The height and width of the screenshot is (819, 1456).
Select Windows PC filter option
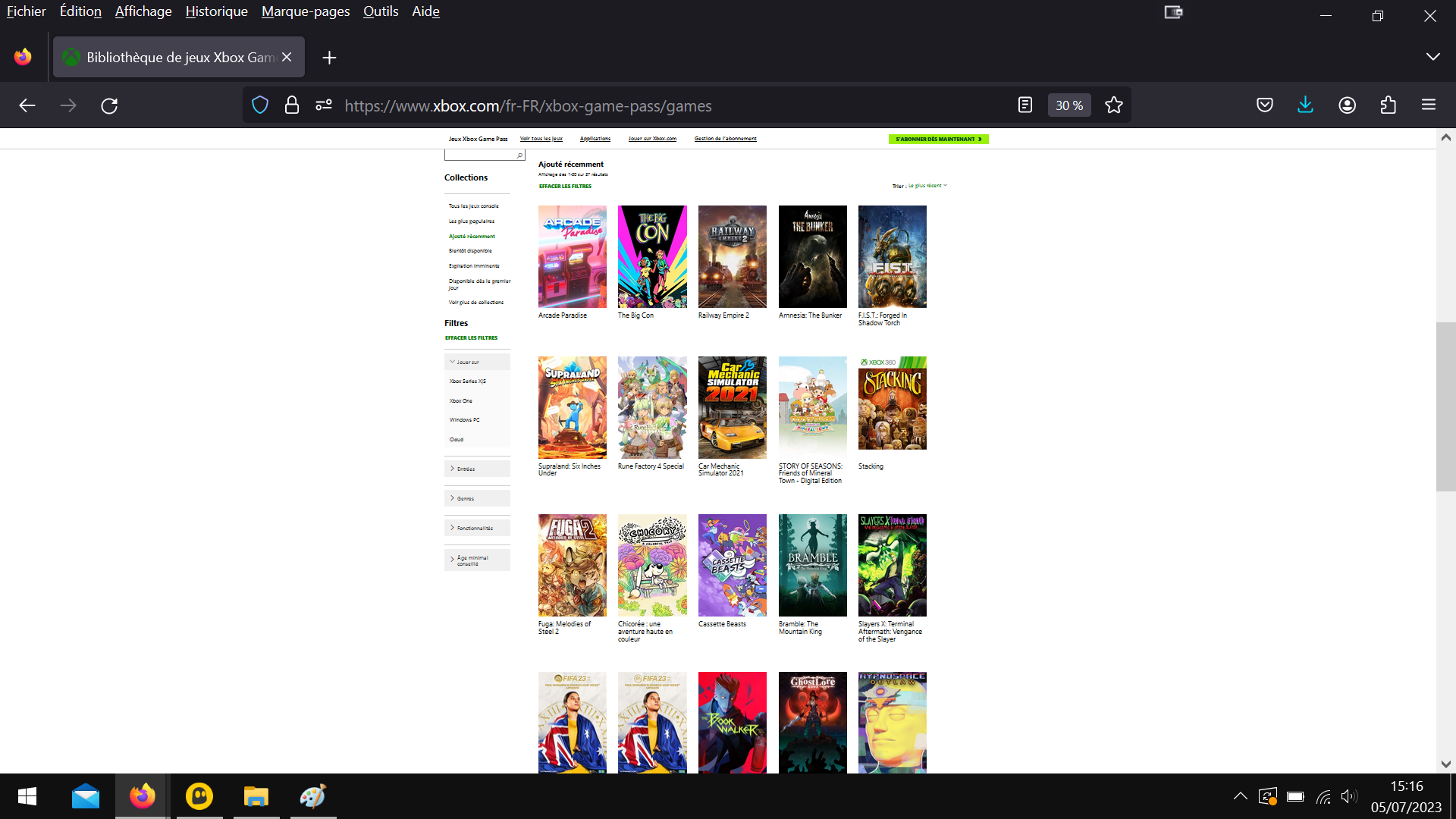coord(464,420)
